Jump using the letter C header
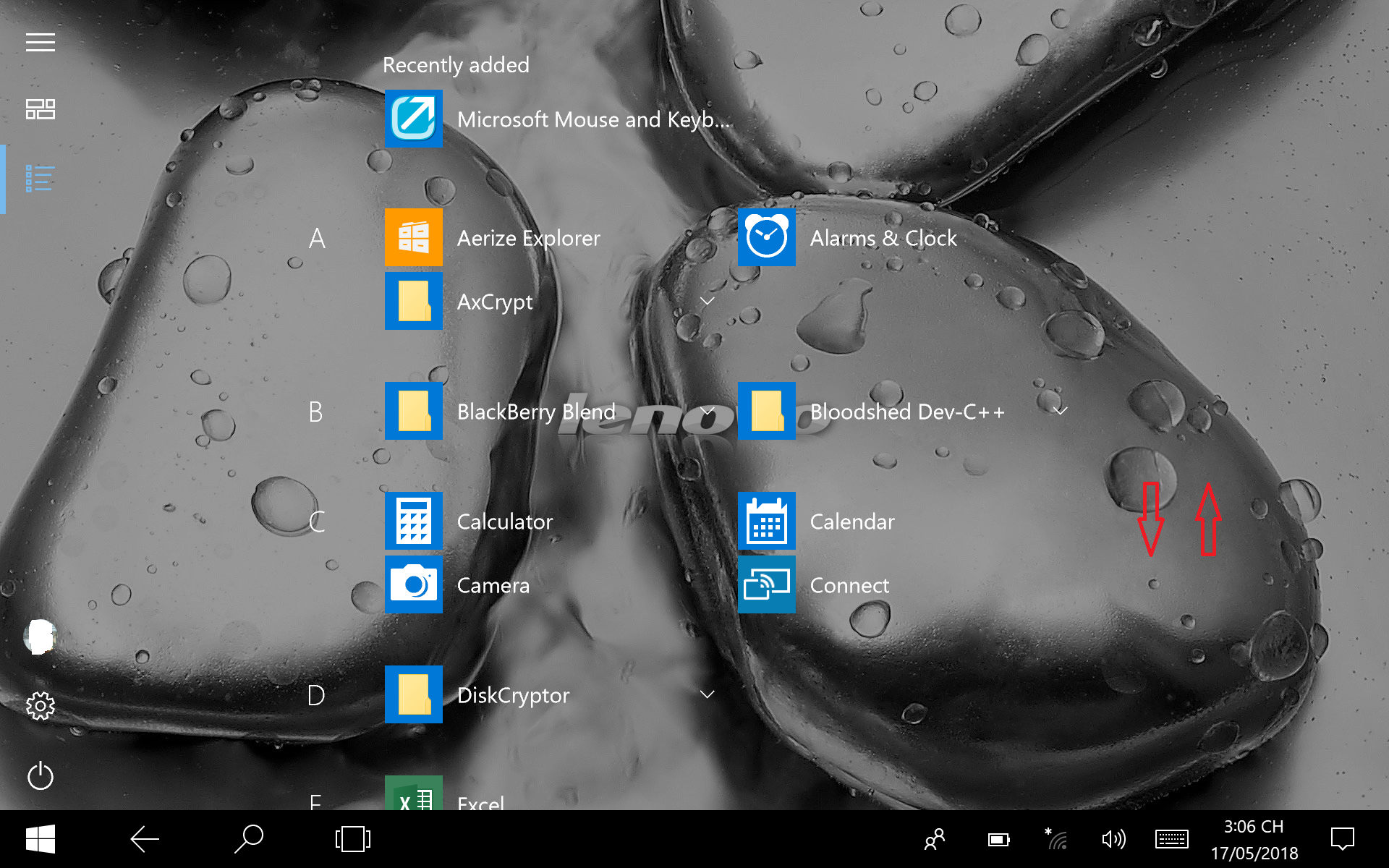Screen dimensions: 1389x868 point(317,522)
